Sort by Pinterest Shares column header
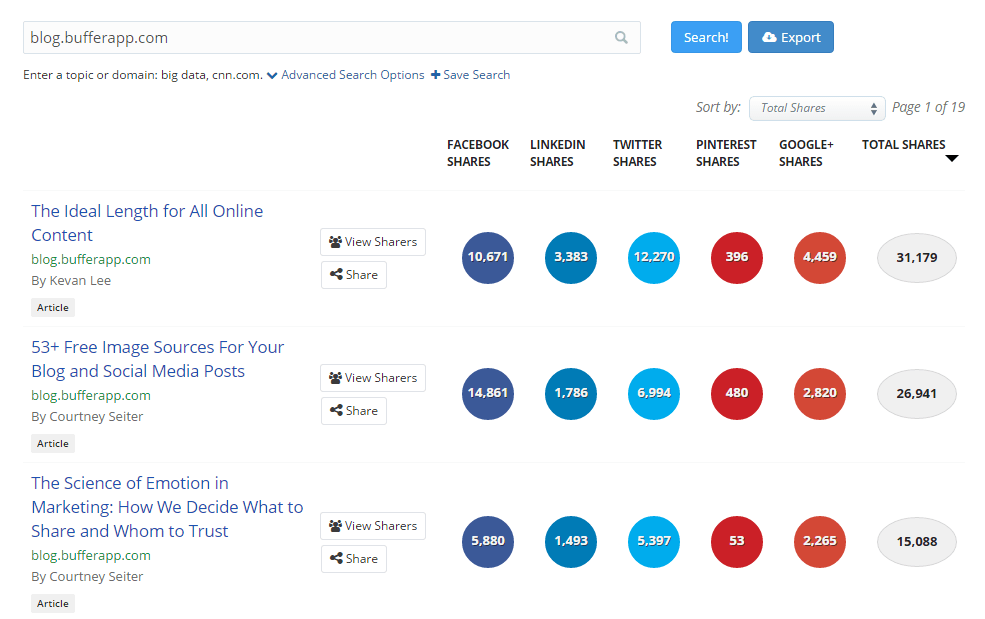The image size is (985, 619). pos(726,153)
